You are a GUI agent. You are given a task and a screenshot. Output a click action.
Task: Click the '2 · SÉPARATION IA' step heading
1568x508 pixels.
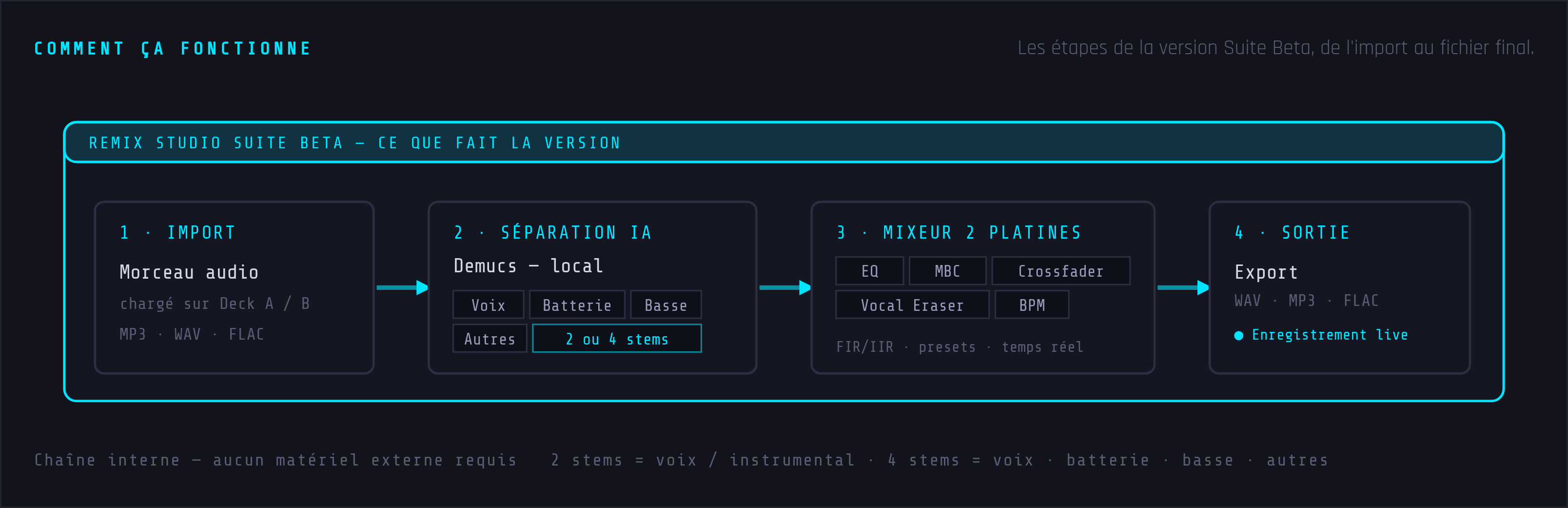click(553, 233)
